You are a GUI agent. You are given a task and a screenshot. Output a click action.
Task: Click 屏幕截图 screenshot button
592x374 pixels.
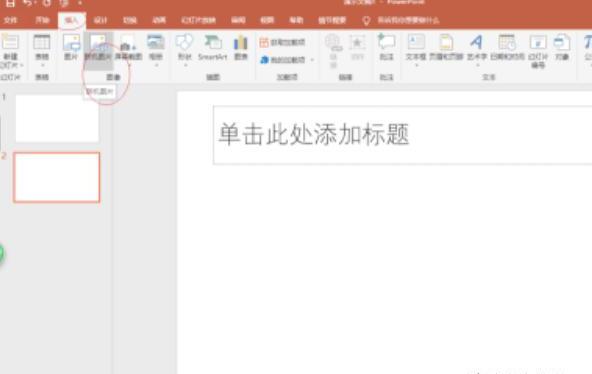click(x=128, y=48)
